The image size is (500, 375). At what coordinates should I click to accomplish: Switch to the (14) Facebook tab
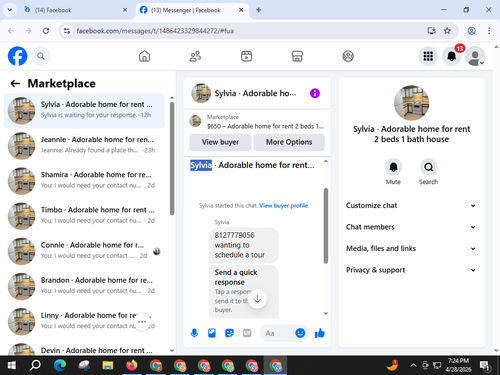click(75, 10)
